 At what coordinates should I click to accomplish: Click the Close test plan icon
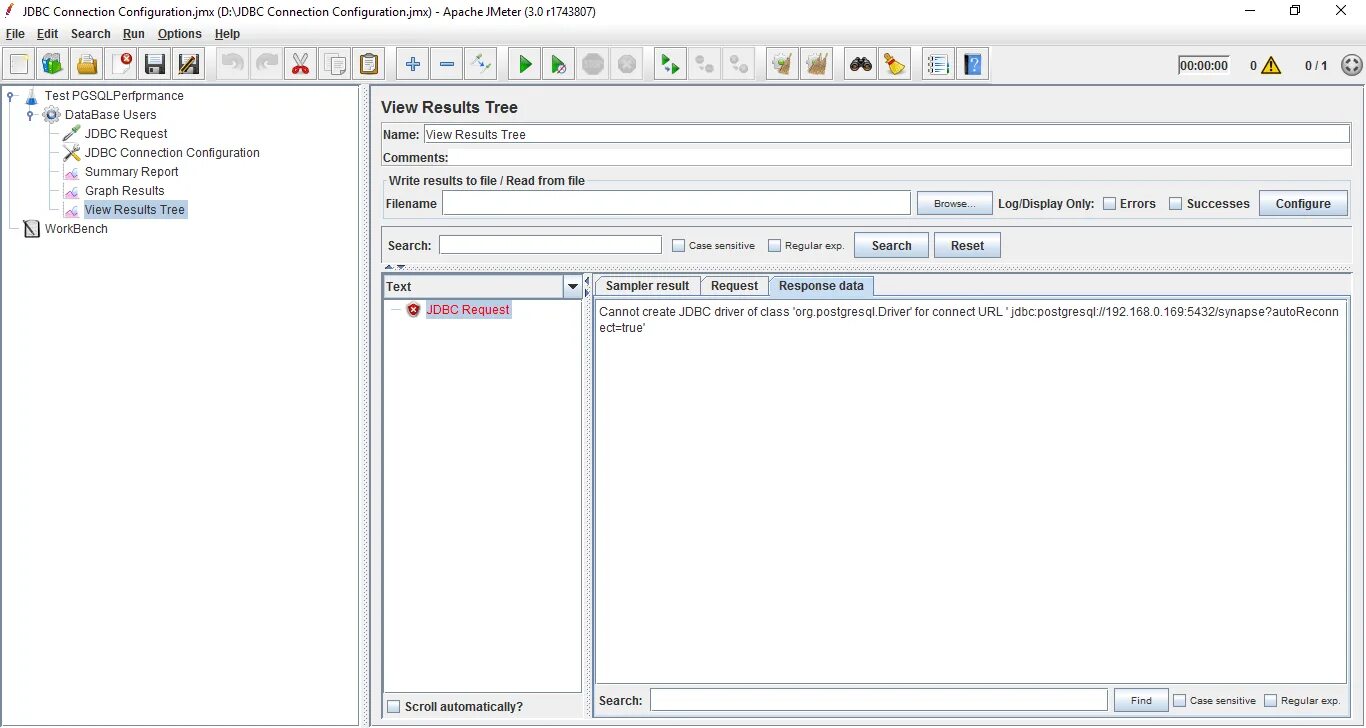[121, 65]
